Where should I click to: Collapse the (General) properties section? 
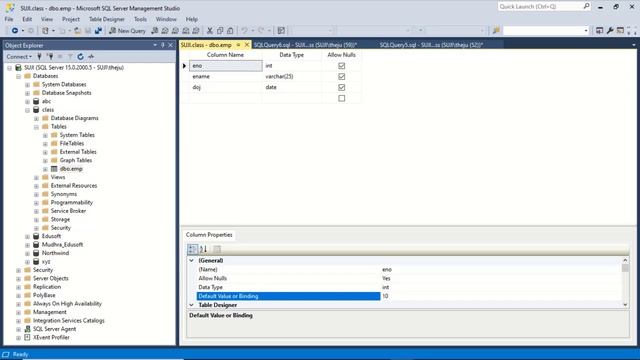pyautogui.click(x=191, y=260)
